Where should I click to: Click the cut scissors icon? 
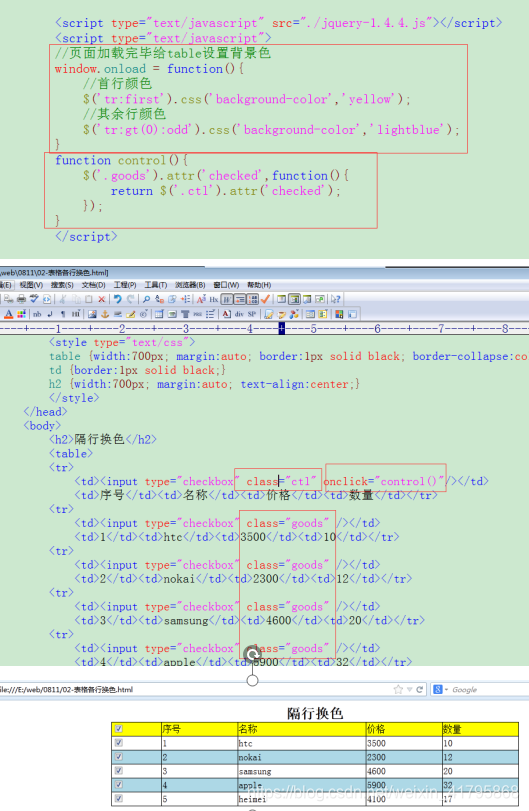tap(63, 299)
